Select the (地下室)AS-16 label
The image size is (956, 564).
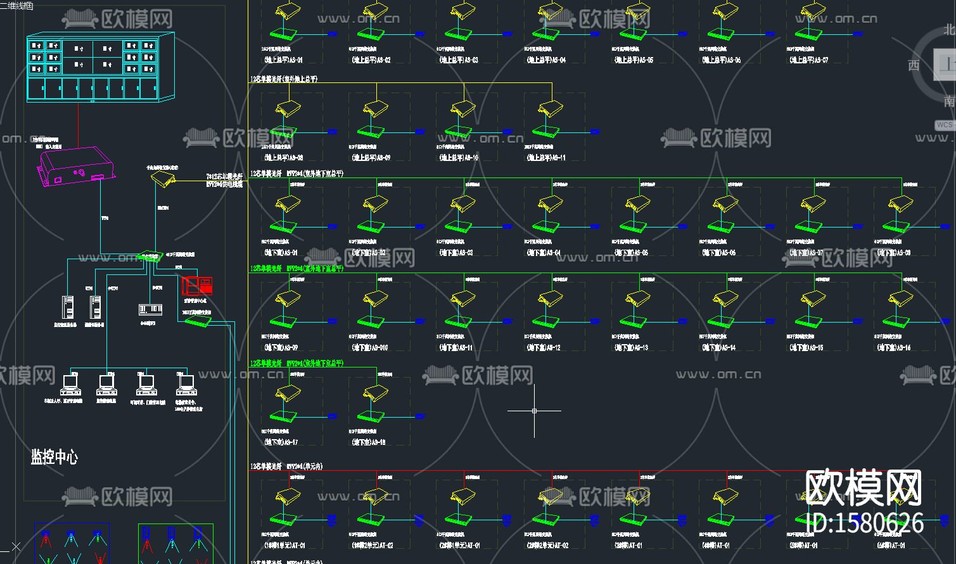(893, 348)
